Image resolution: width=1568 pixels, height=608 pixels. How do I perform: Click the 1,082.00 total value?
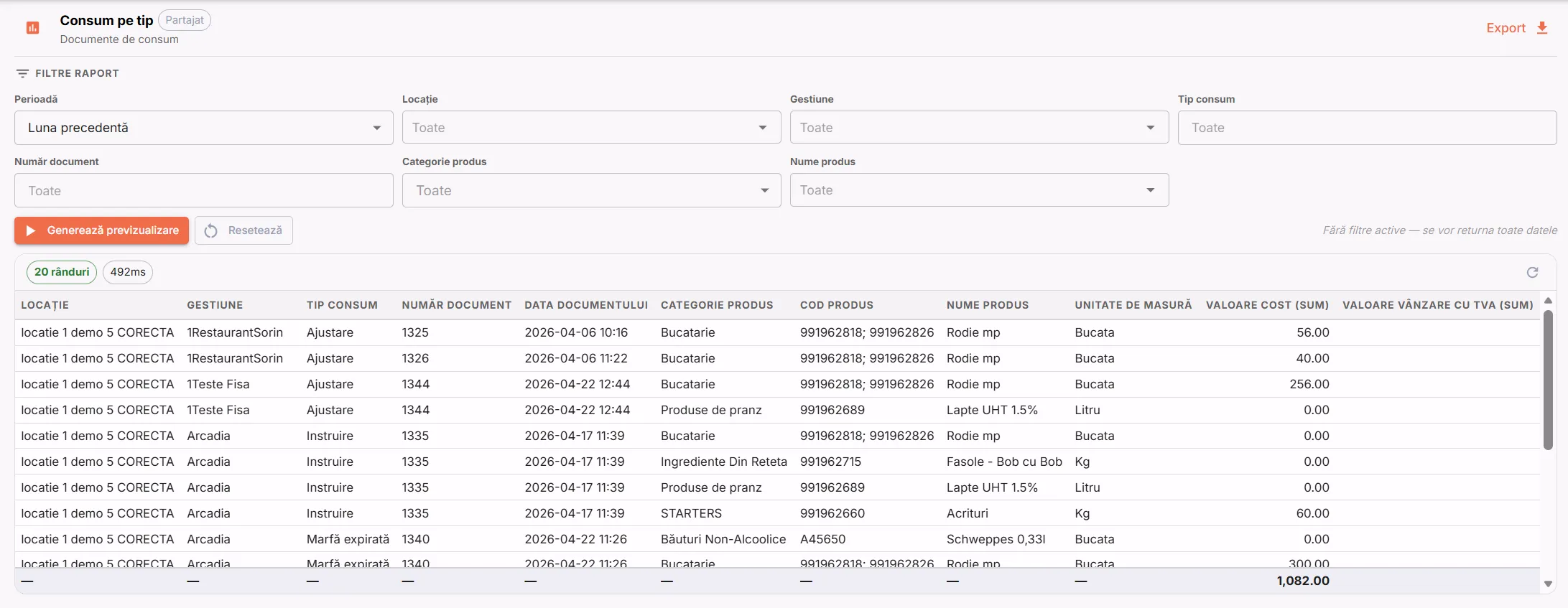[x=1303, y=581]
